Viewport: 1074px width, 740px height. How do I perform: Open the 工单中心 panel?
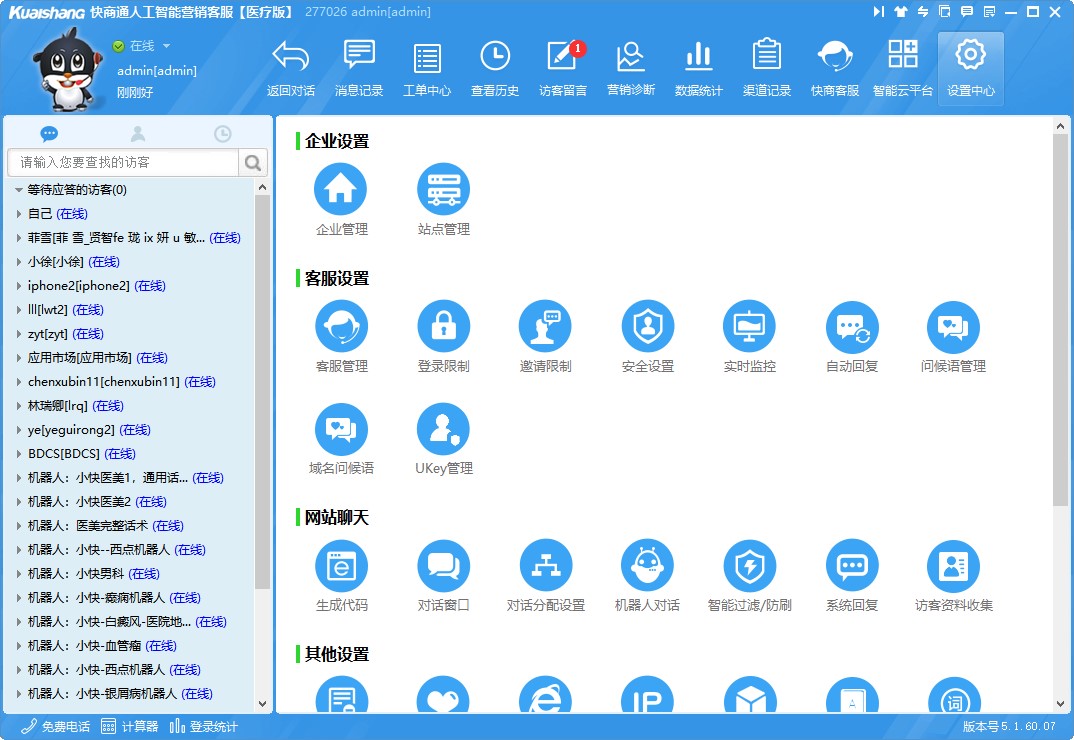(426, 66)
